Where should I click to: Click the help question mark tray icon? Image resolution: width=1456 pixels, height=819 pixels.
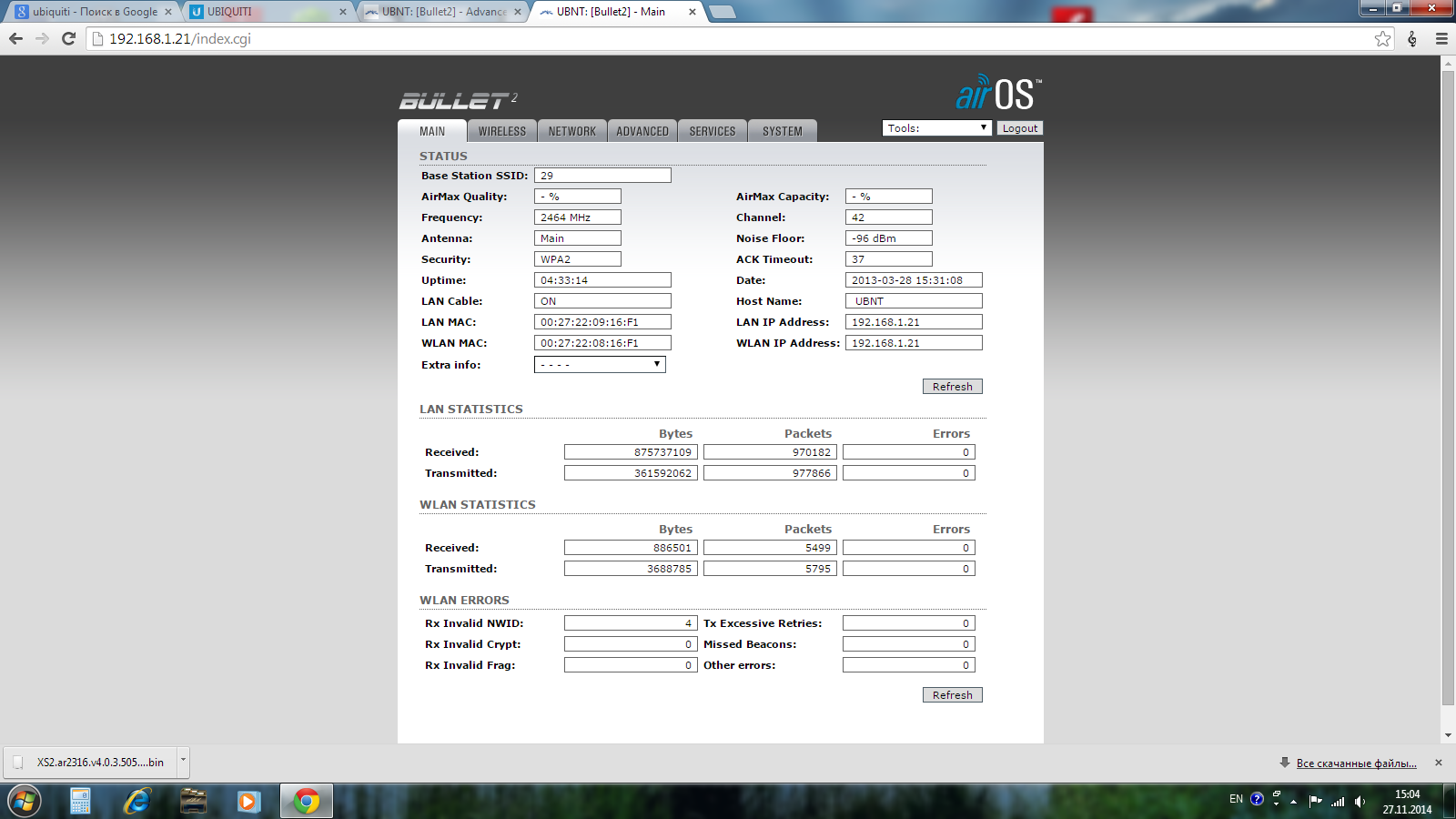[x=1257, y=799]
